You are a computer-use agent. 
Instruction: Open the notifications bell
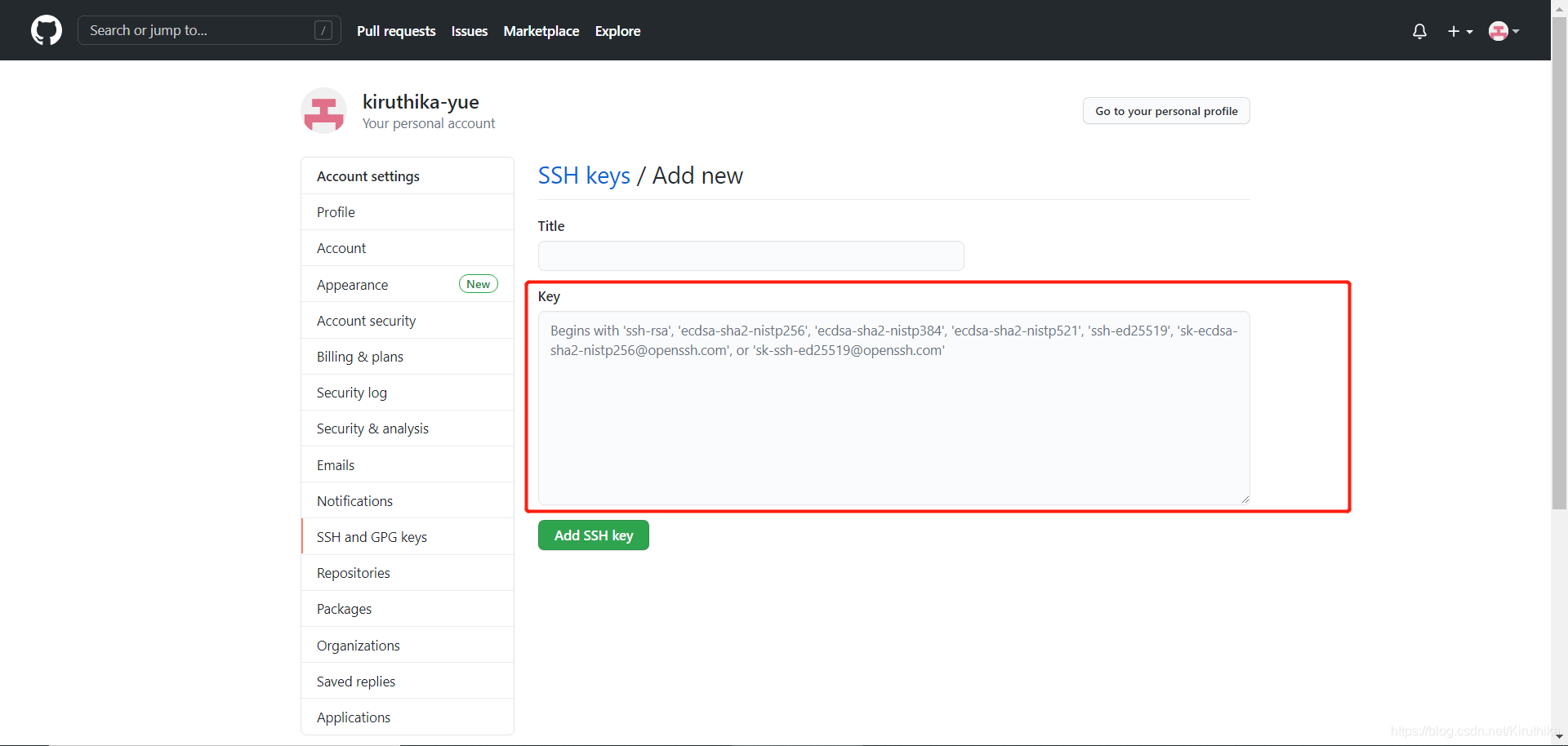point(1419,31)
